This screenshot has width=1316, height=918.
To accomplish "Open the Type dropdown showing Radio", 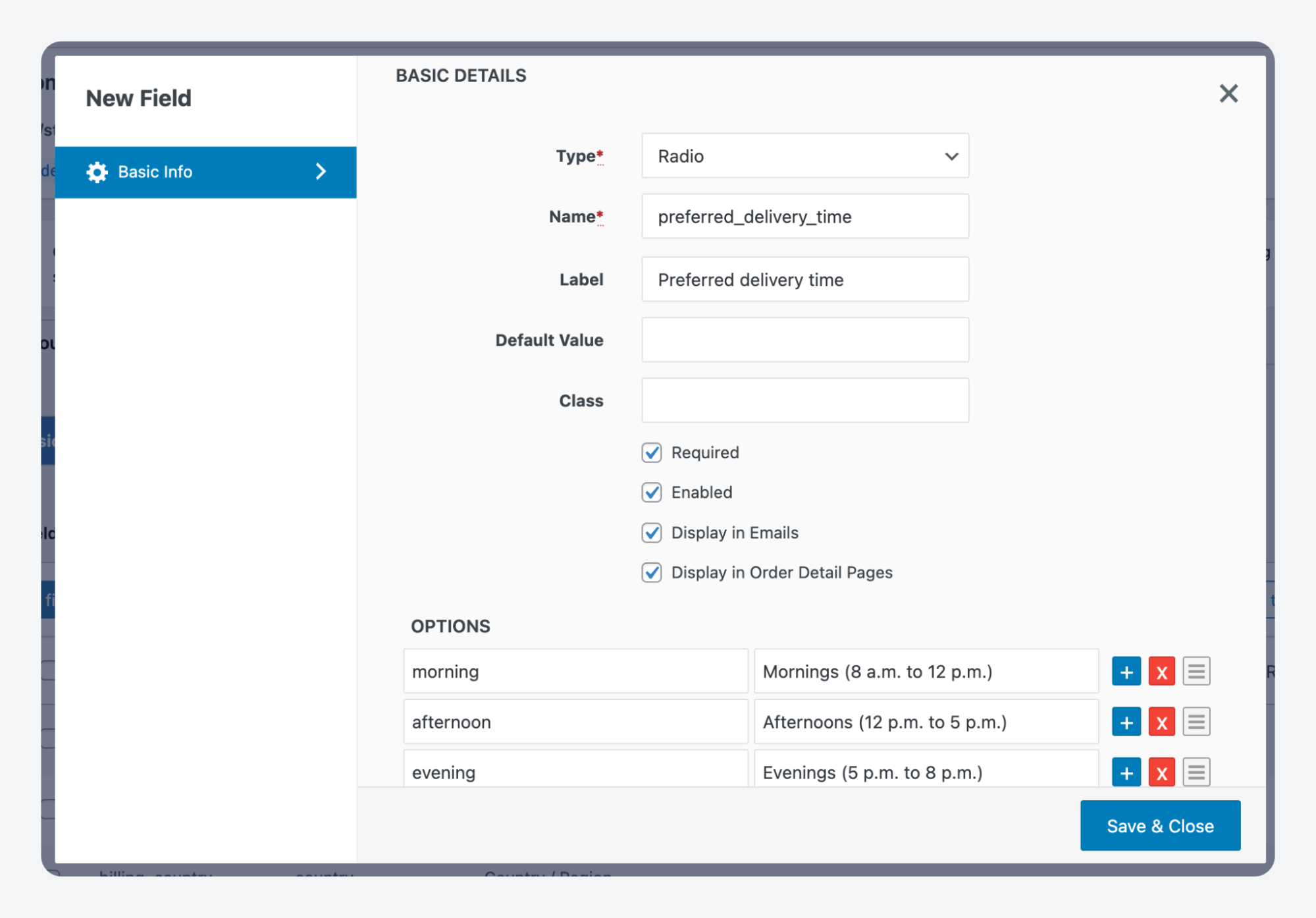I will pyautogui.click(x=804, y=156).
